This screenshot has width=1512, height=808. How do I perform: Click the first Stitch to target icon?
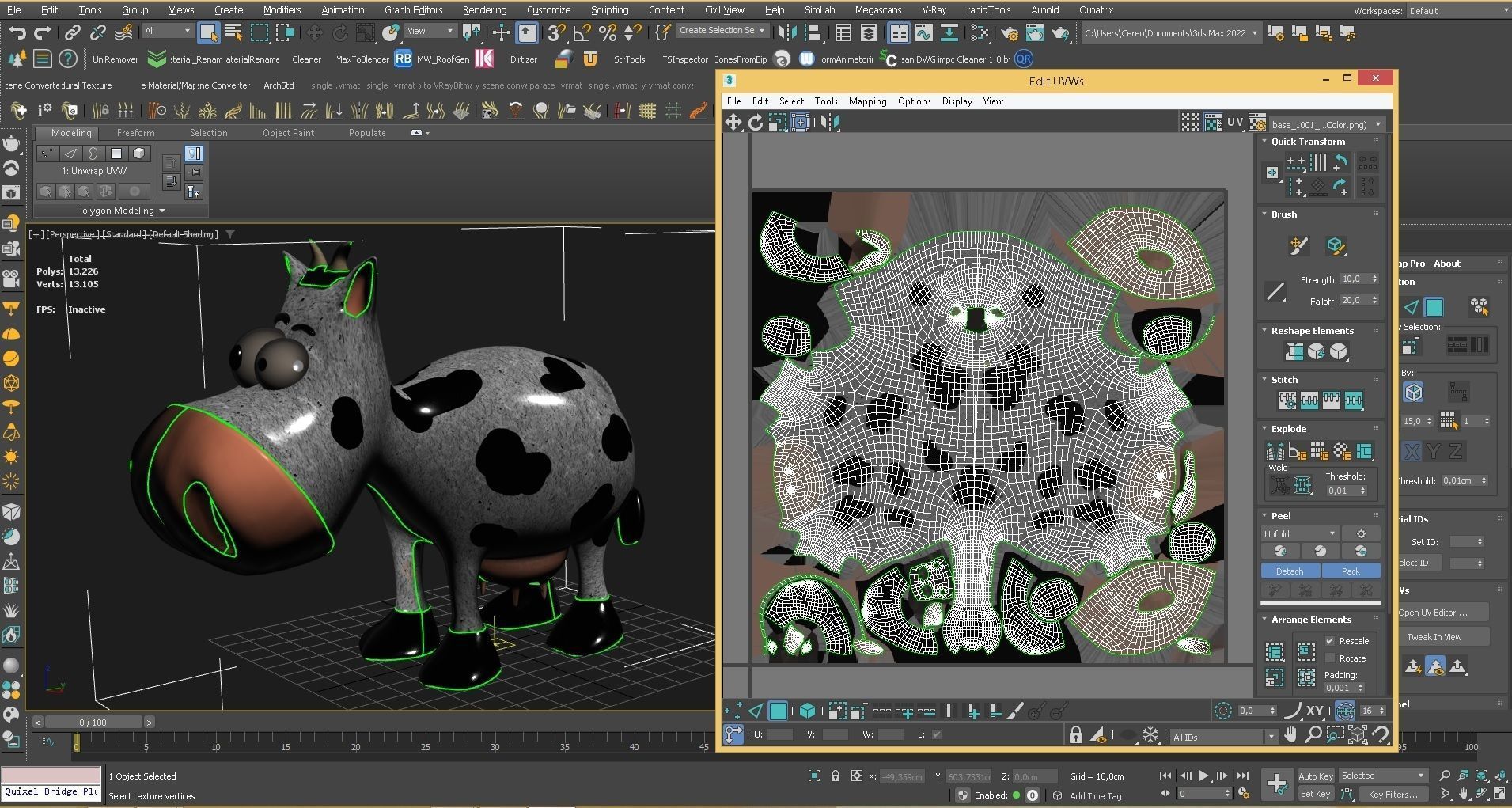1287,400
